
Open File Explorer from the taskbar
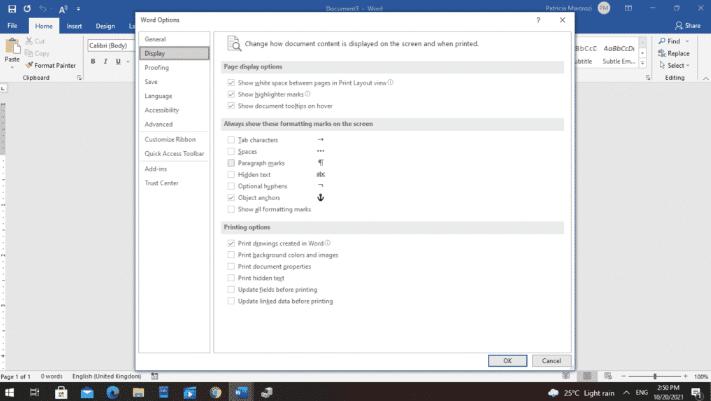point(138,392)
